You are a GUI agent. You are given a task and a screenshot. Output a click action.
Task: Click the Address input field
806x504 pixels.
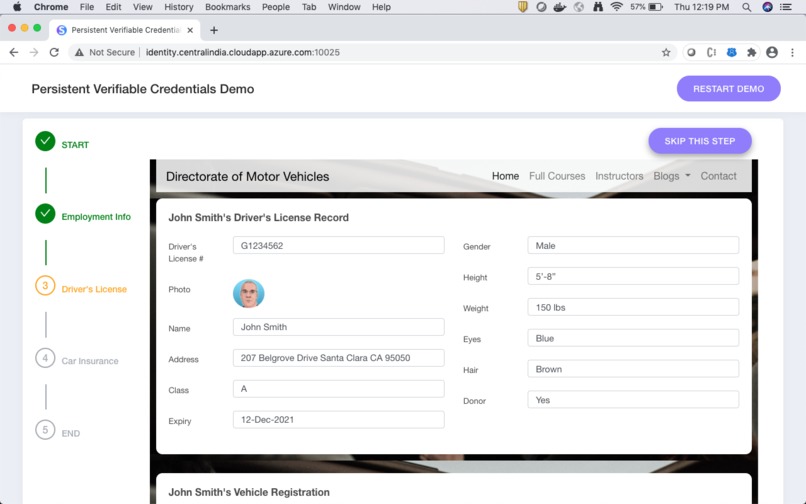coord(339,358)
